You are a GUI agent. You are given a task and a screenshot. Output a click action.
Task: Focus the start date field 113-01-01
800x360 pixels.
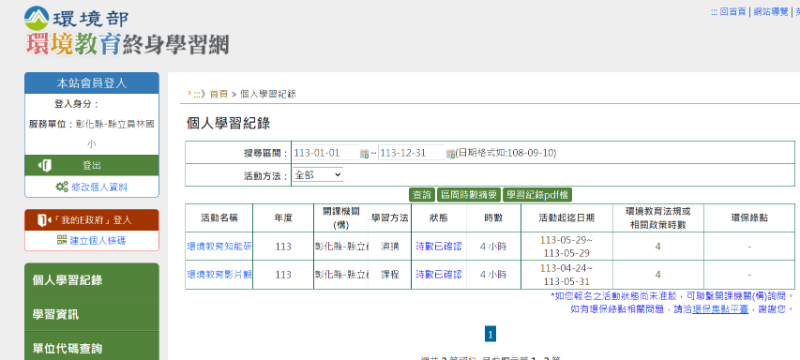pos(326,153)
